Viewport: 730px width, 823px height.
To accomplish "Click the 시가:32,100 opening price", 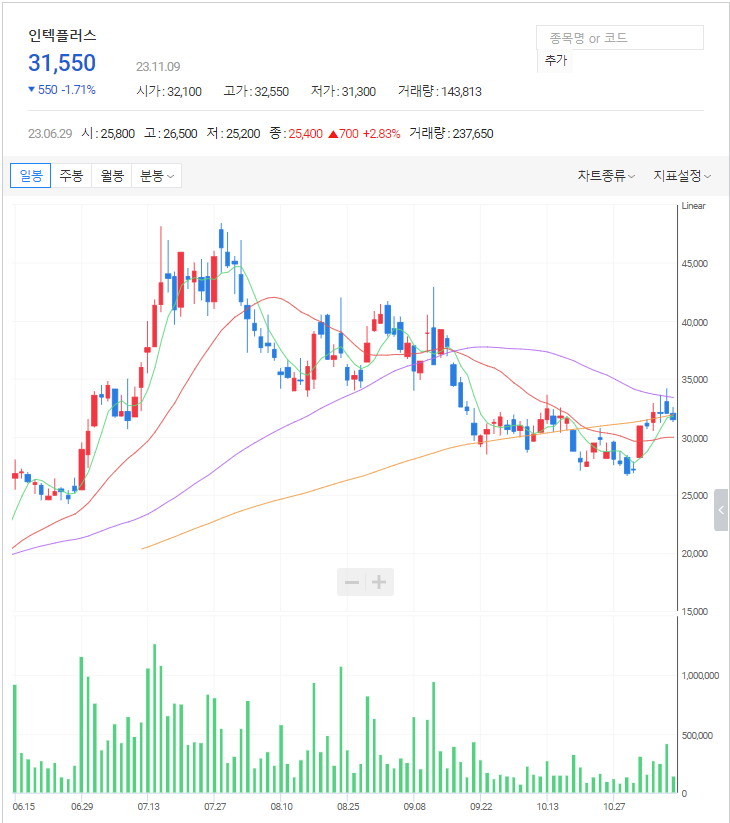I will pos(169,91).
